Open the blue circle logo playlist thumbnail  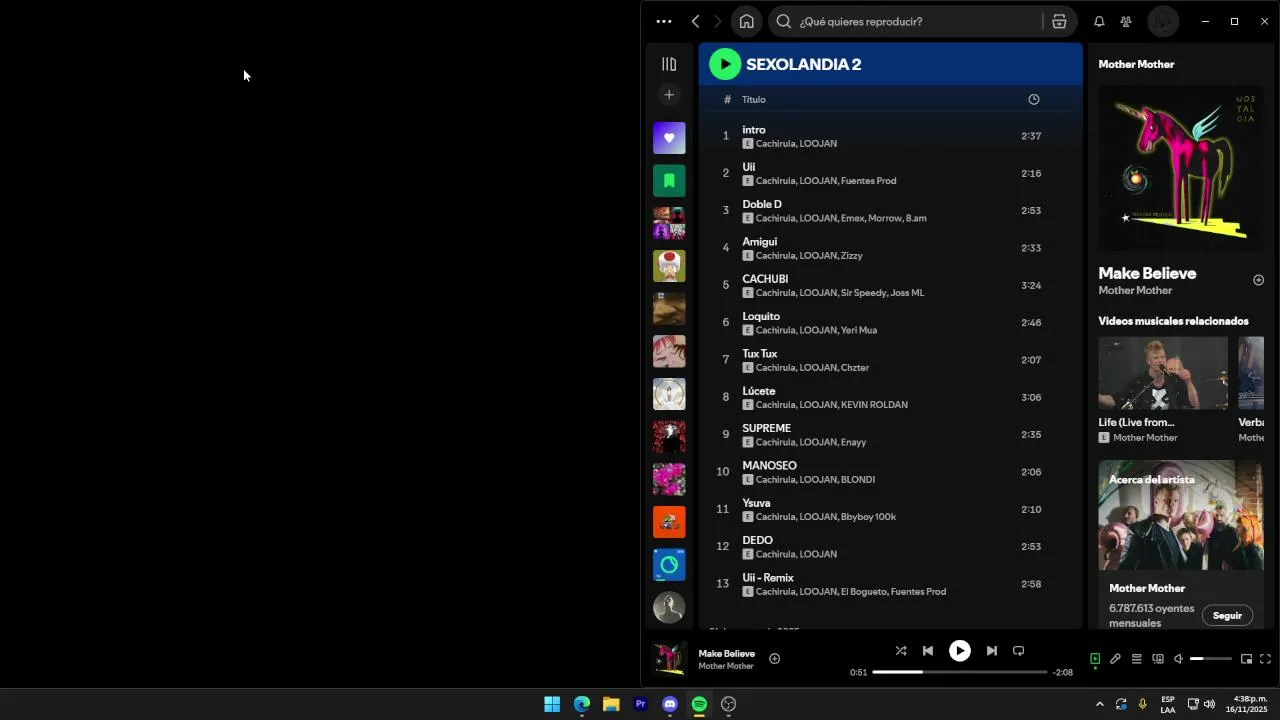[x=669, y=565]
